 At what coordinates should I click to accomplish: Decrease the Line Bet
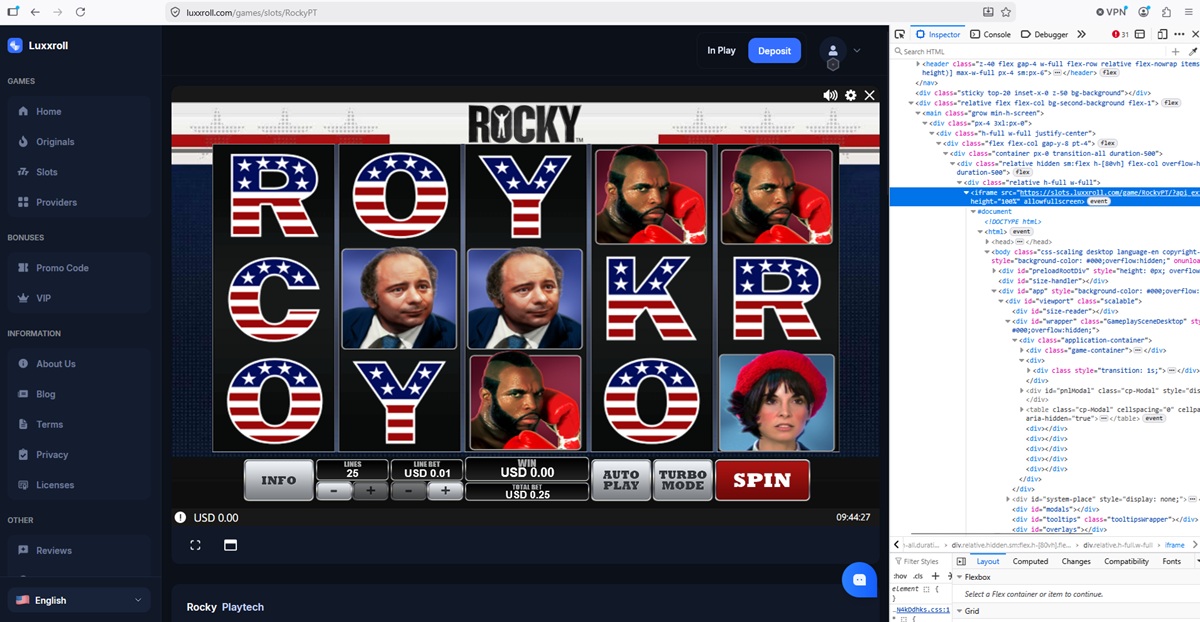(408, 491)
